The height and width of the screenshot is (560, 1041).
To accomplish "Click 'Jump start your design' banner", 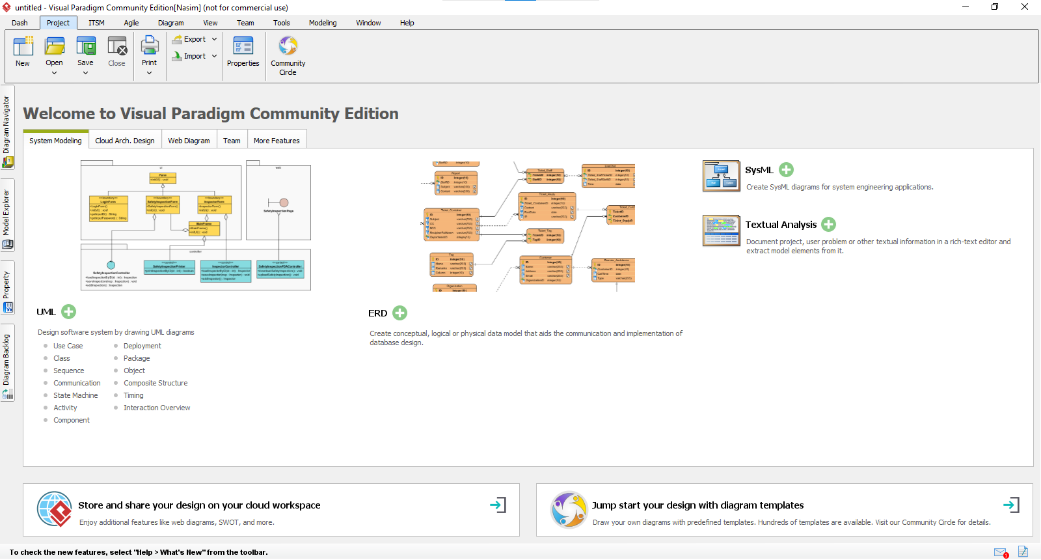I will [784, 510].
